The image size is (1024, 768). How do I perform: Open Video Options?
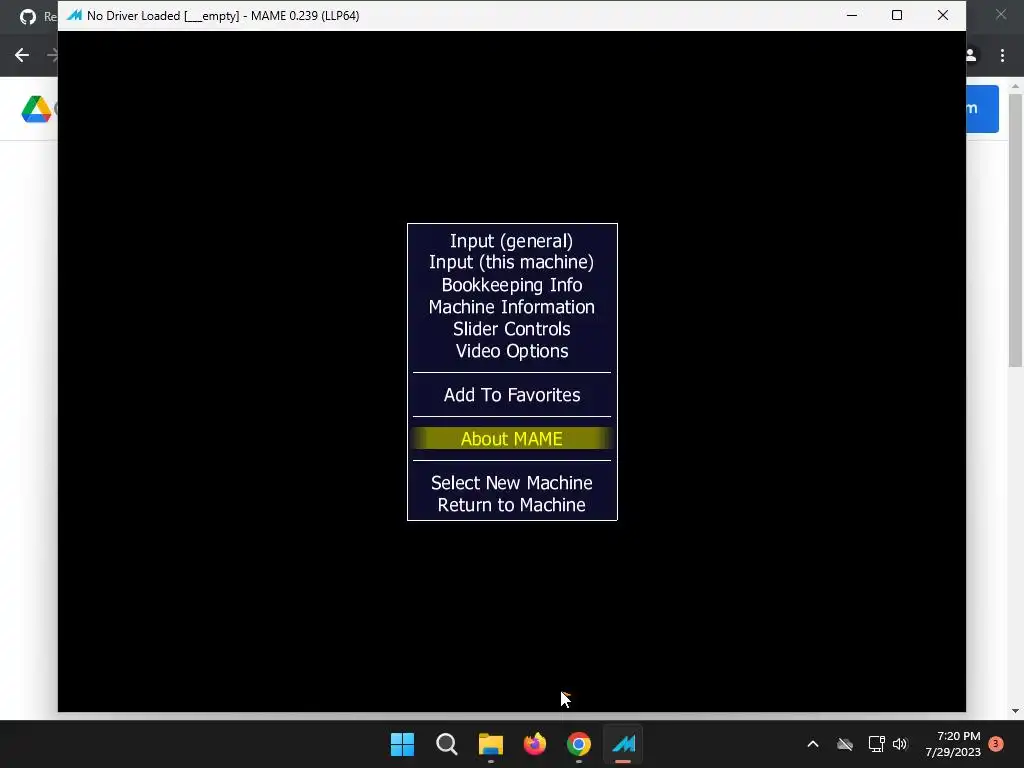pyautogui.click(x=511, y=351)
